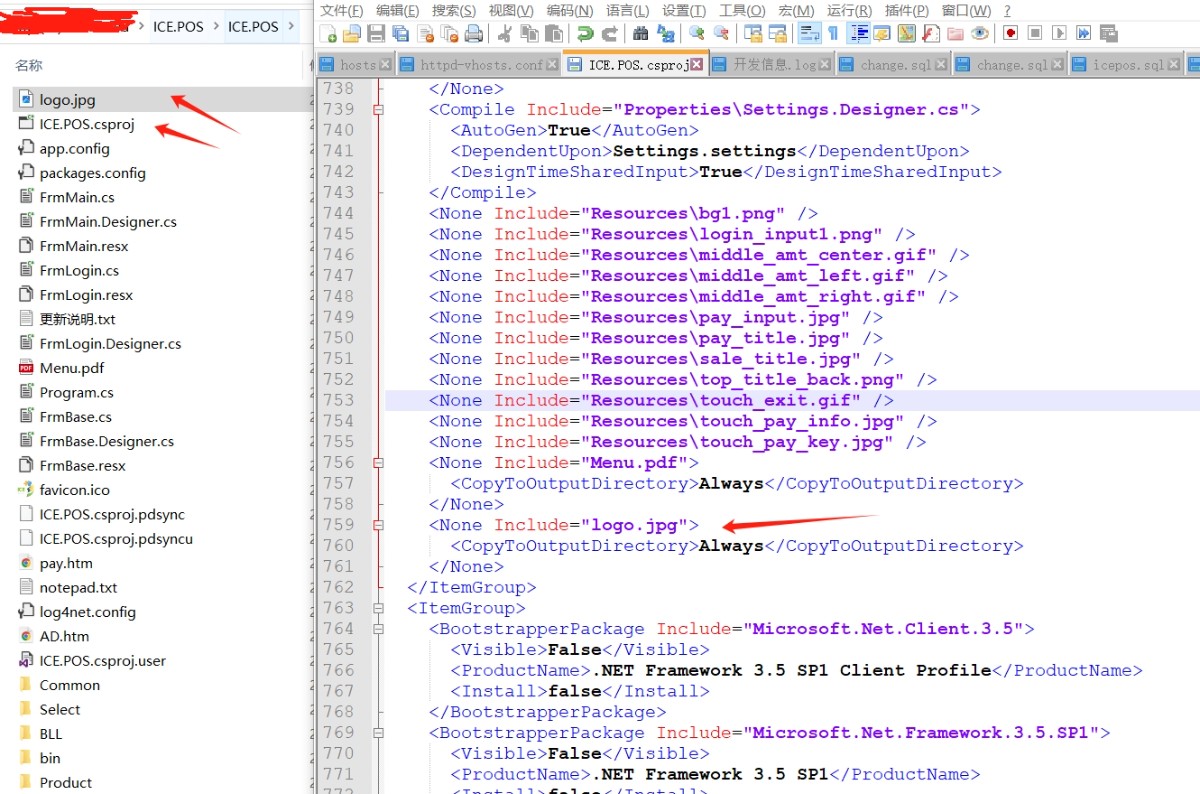
Task: Collapse the BootstrapperPackage fold on line 764
Action: click(x=378, y=628)
